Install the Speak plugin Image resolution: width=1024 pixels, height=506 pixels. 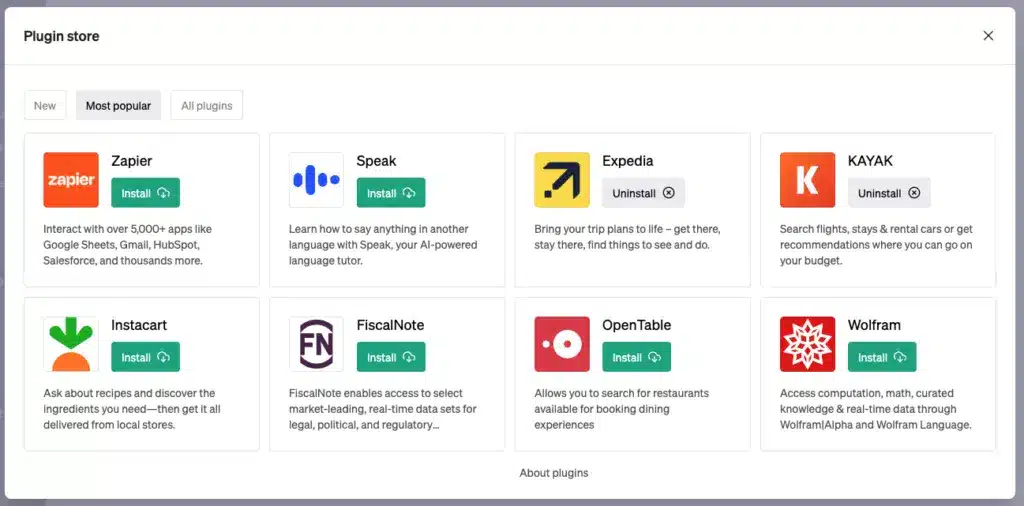coord(391,193)
